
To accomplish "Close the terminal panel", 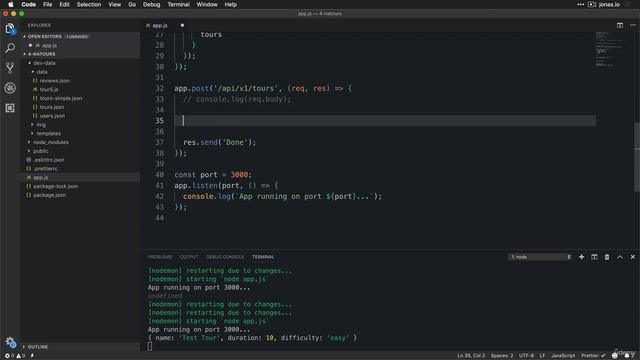I will click(x=633, y=257).
